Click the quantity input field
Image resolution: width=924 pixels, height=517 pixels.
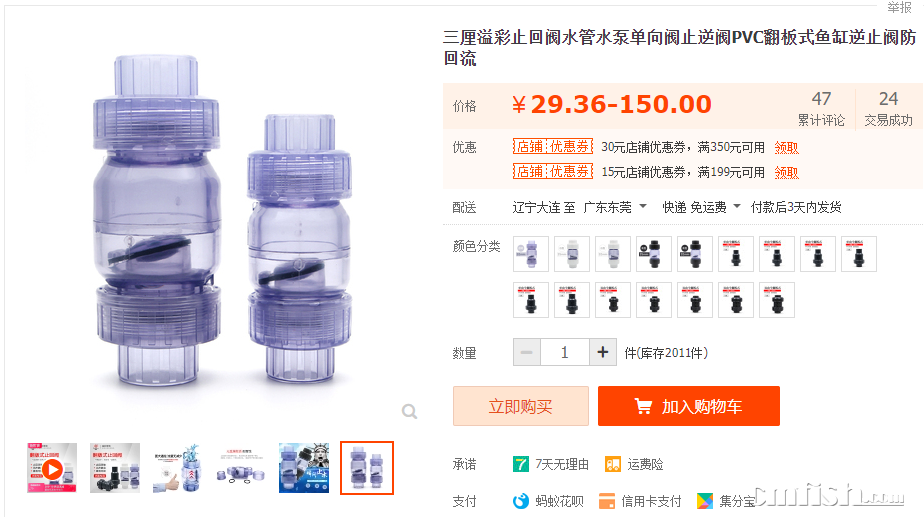coord(565,353)
